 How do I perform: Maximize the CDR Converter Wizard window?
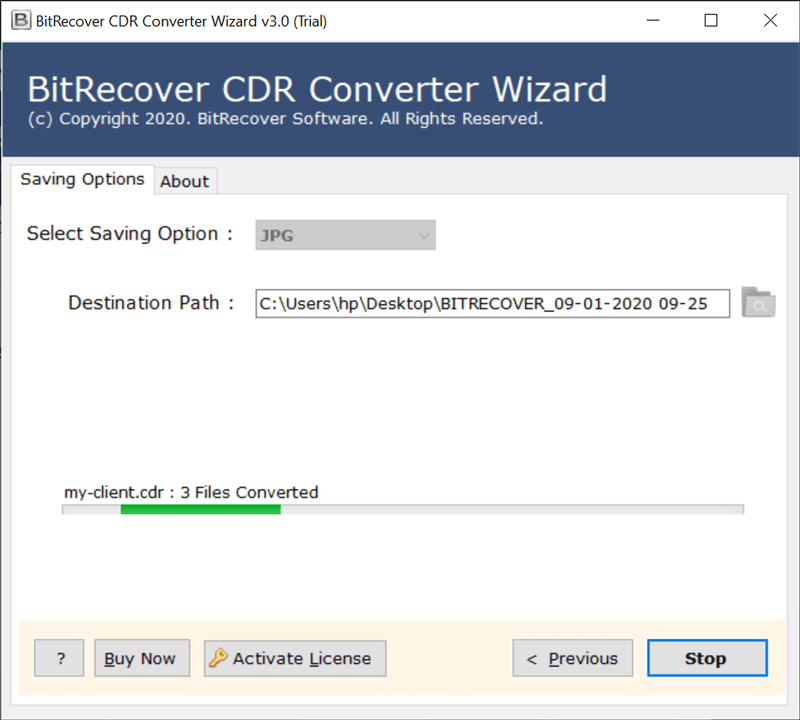click(x=711, y=20)
